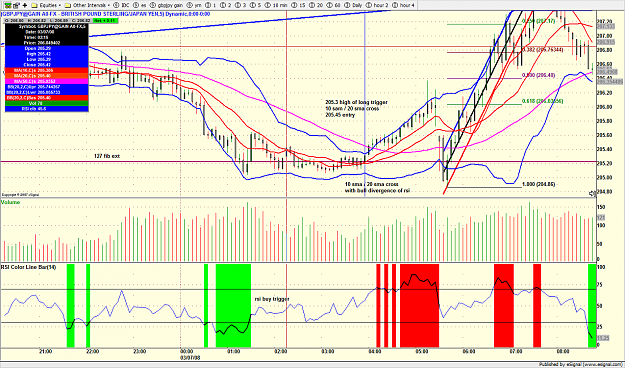The height and width of the screenshot is (368, 625).
Task: Click the 1.000 (204.86) Fibonacci label
Action: coord(538,185)
